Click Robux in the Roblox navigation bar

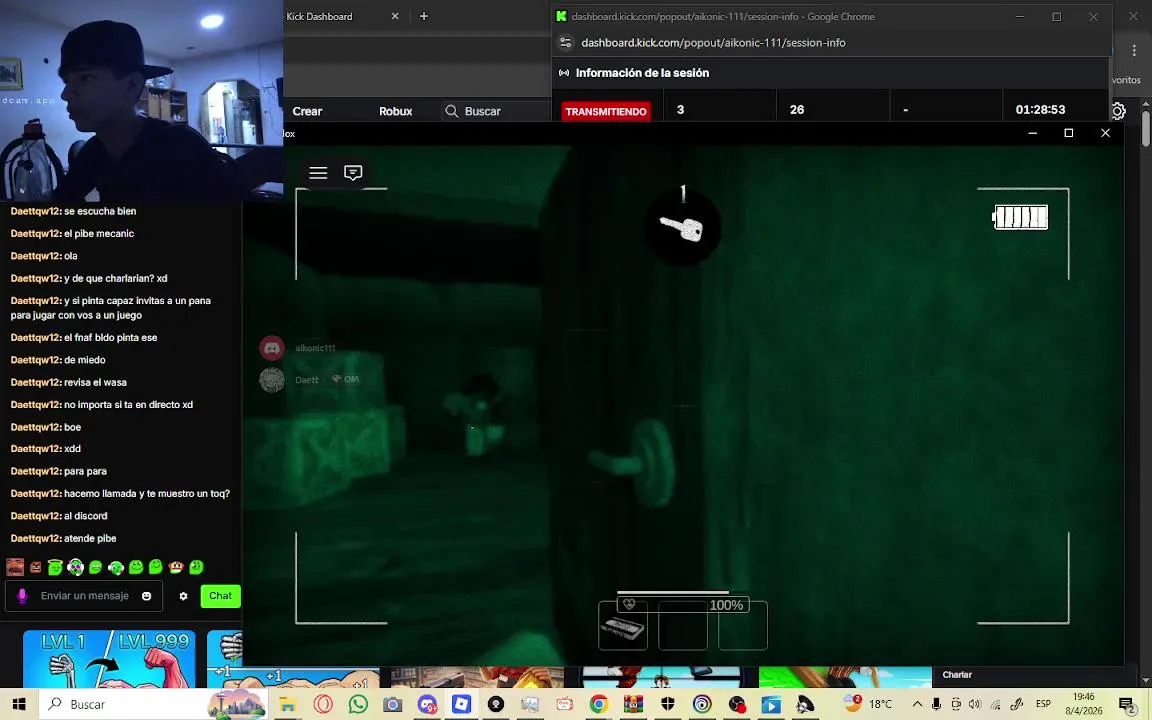[x=395, y=112]
